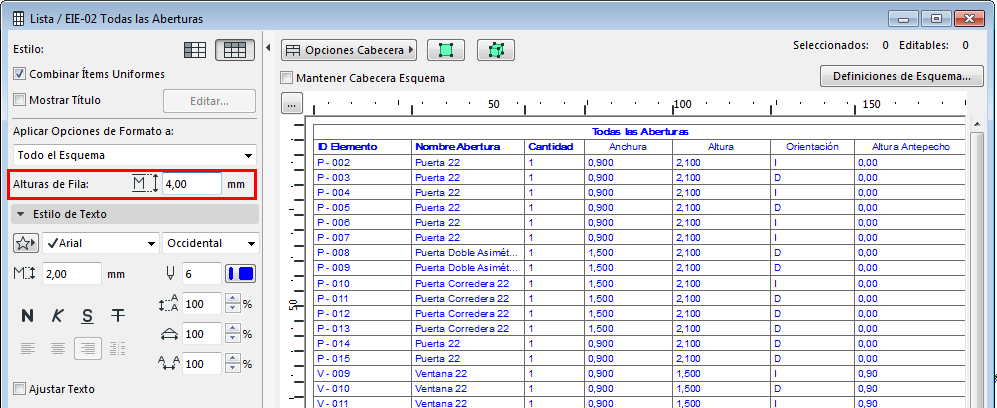Enable Mostrar Título checkbox
The height and width of the screenshot is (408, 997).
[x=20, y=100]
